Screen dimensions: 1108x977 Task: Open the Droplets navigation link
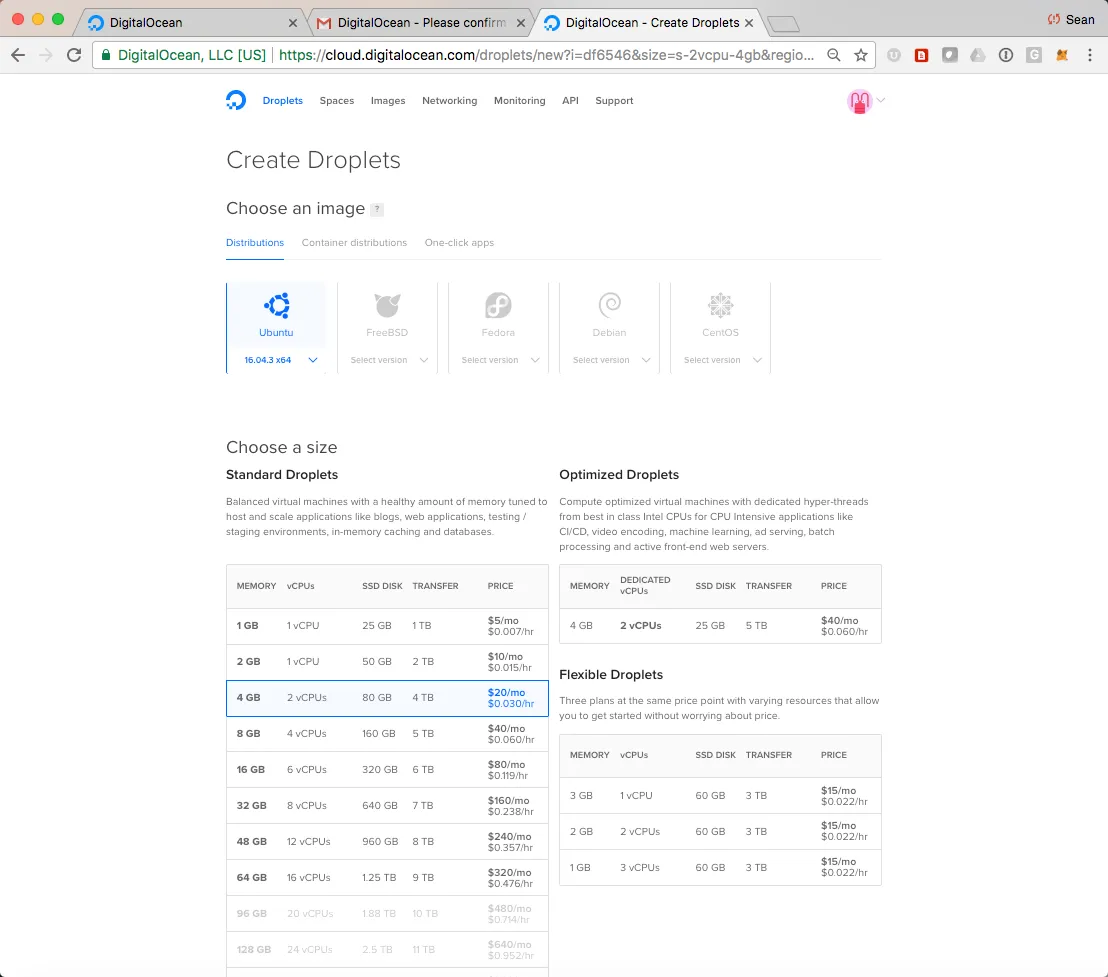[x=283, y=100]
